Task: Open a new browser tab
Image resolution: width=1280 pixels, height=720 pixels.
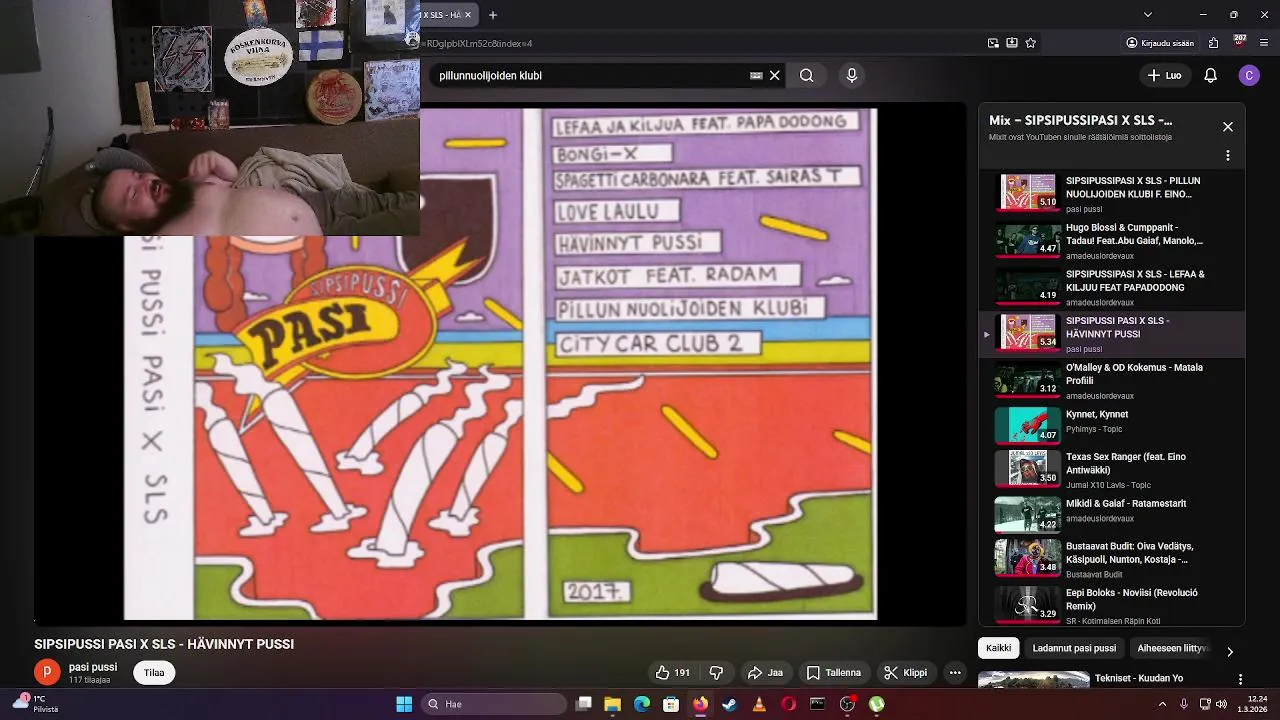Action: [x=492, y=15]
